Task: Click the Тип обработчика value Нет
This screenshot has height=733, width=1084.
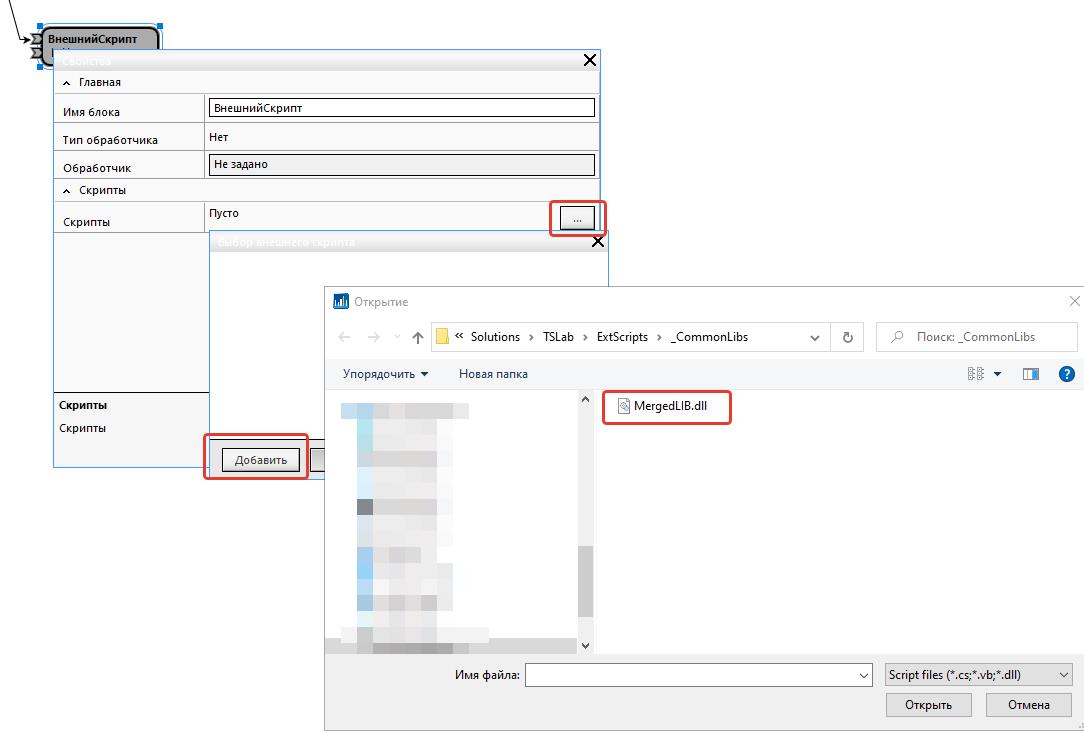Action: [218, 137]
